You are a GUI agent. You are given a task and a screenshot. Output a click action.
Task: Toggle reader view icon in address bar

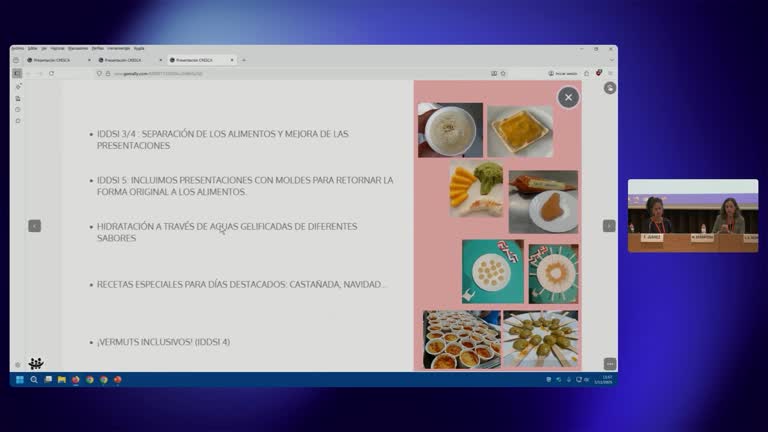coord(493,73)
